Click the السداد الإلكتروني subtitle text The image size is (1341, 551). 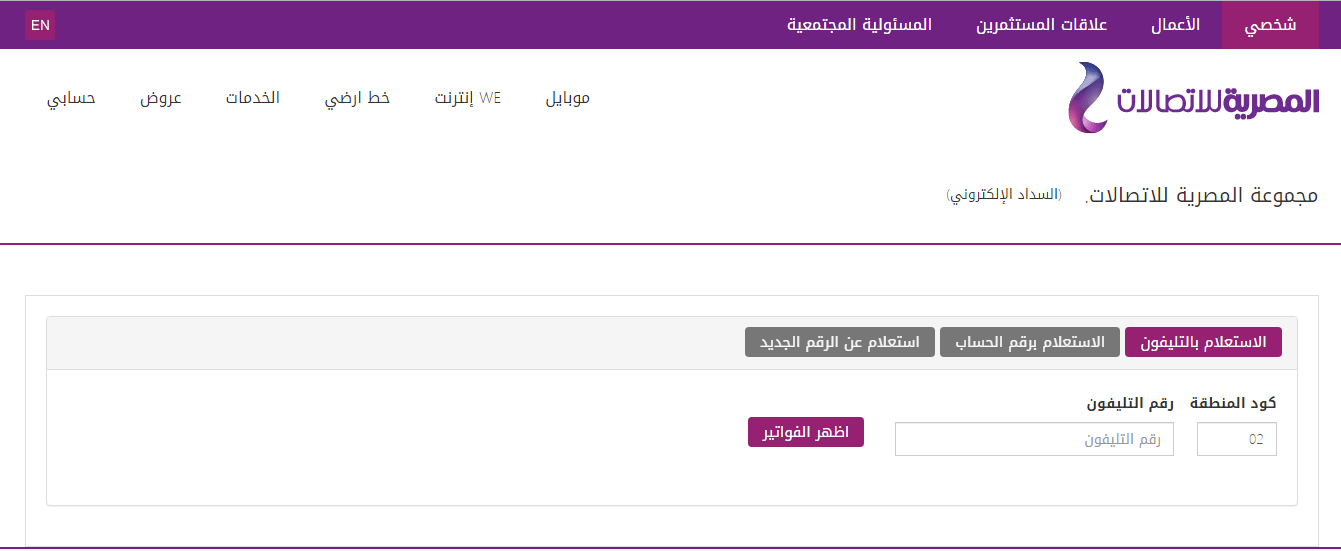click(1004, 194)
